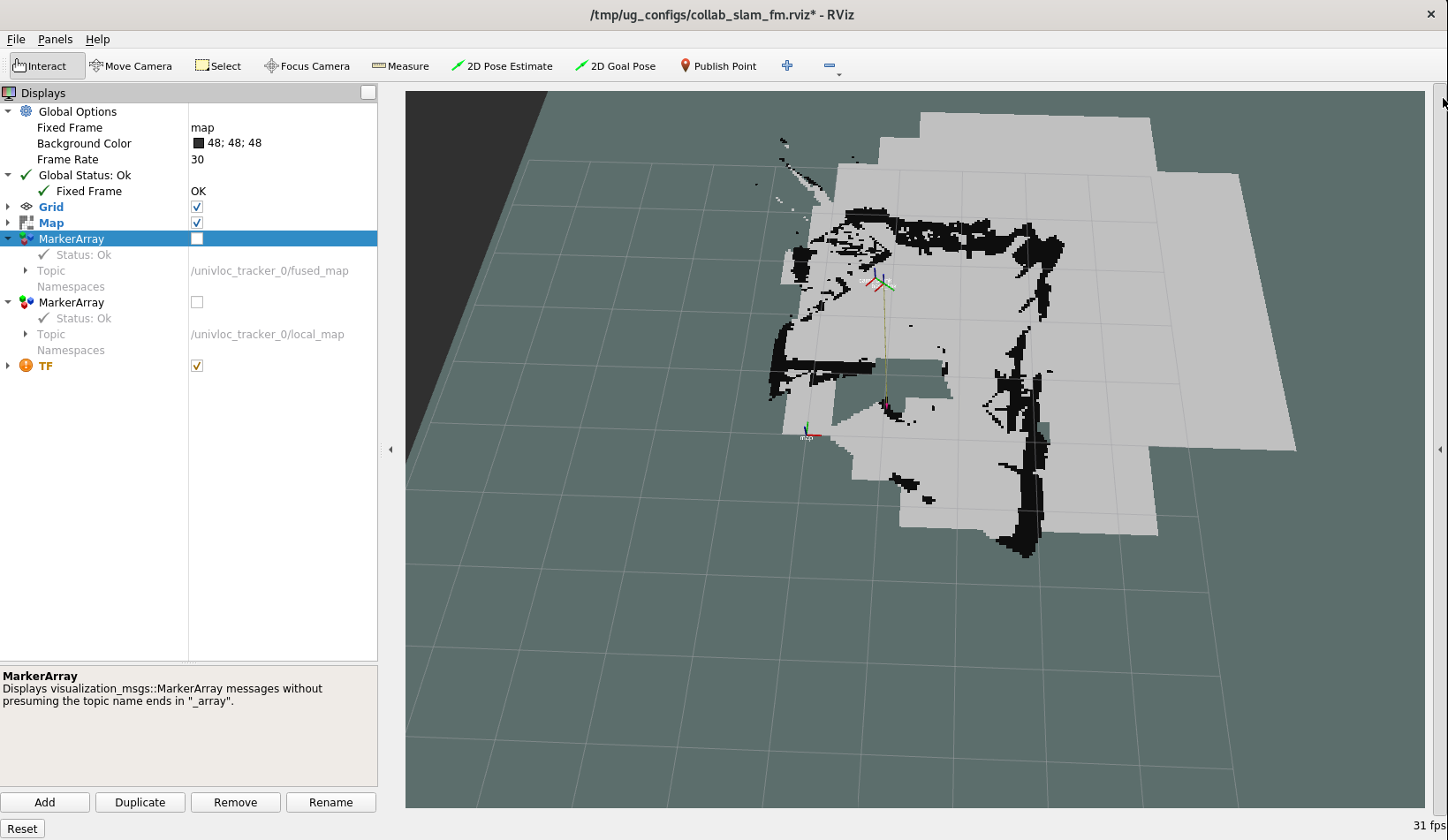The image size is (1448, 840).
Task: Toggle the TF display checkbox
Action: 197,367
